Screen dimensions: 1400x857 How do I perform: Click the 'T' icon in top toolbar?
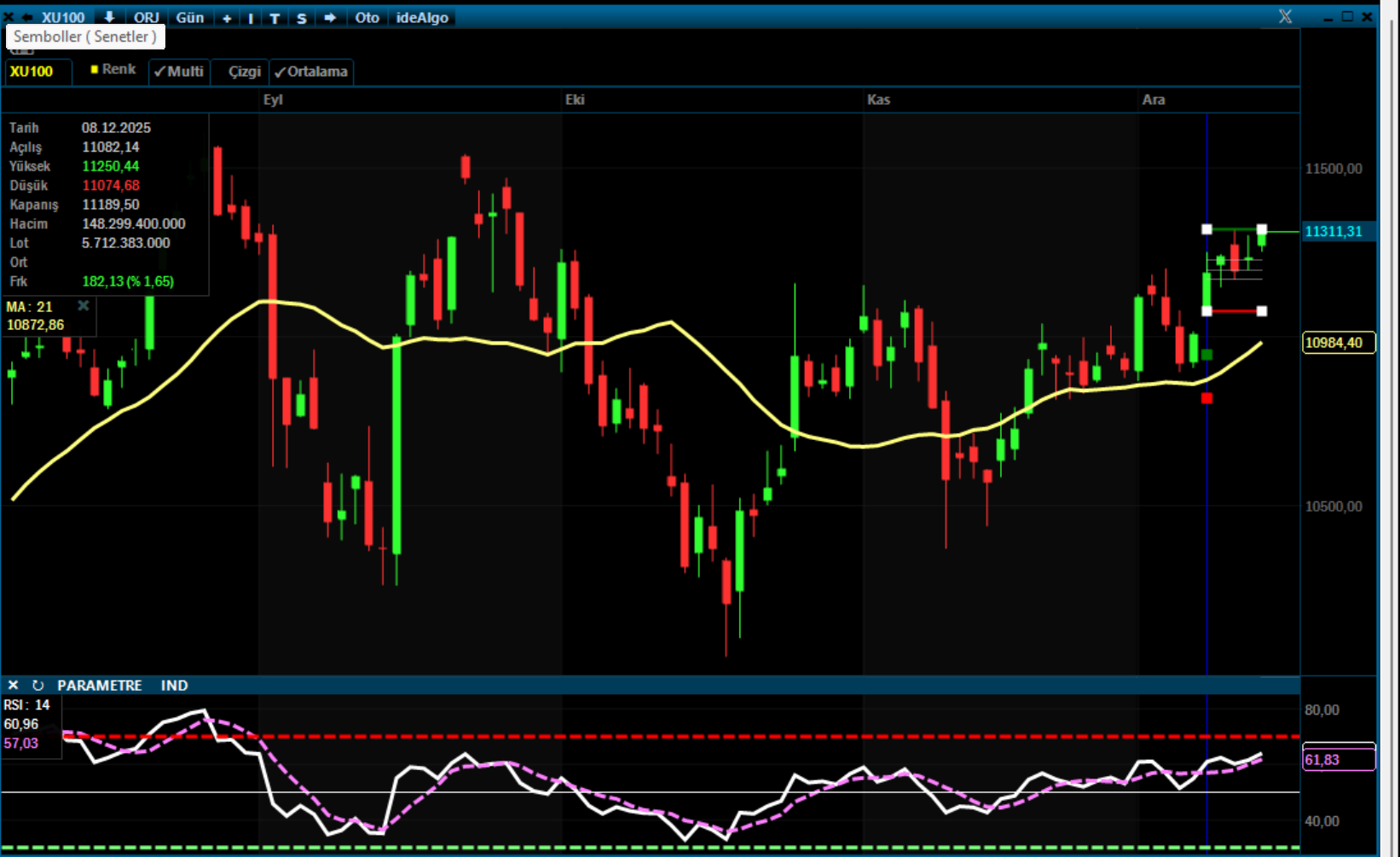[x=275, y=18]
